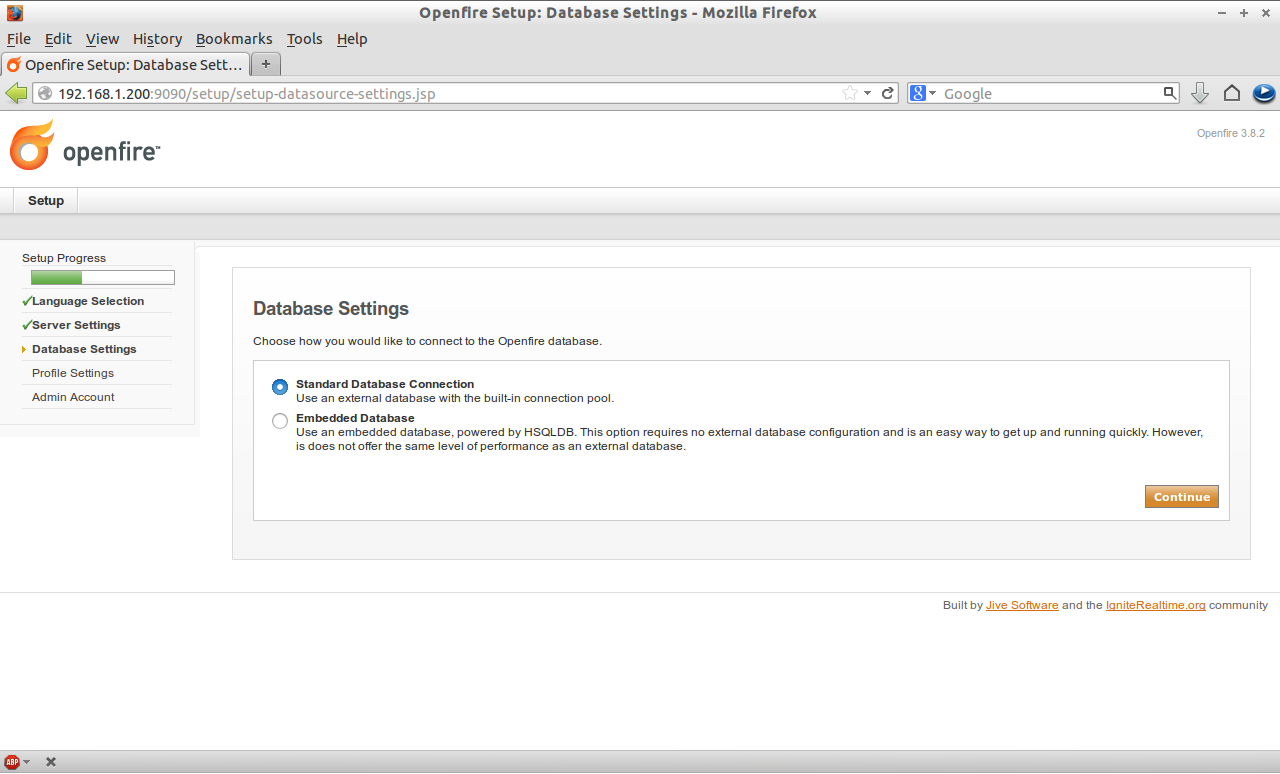This screenshot has height=774, width=1280.
Task: Open the Downloads arrow icon
Action: coord(1200,93)
